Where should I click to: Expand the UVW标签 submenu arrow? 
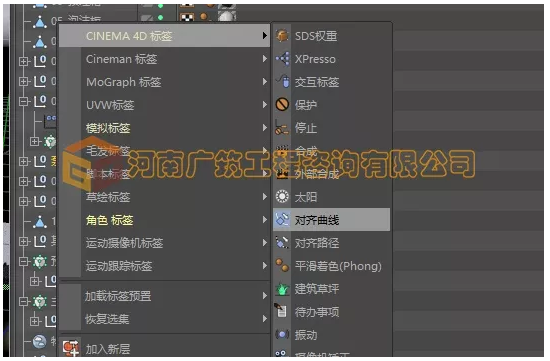(265, 105)
